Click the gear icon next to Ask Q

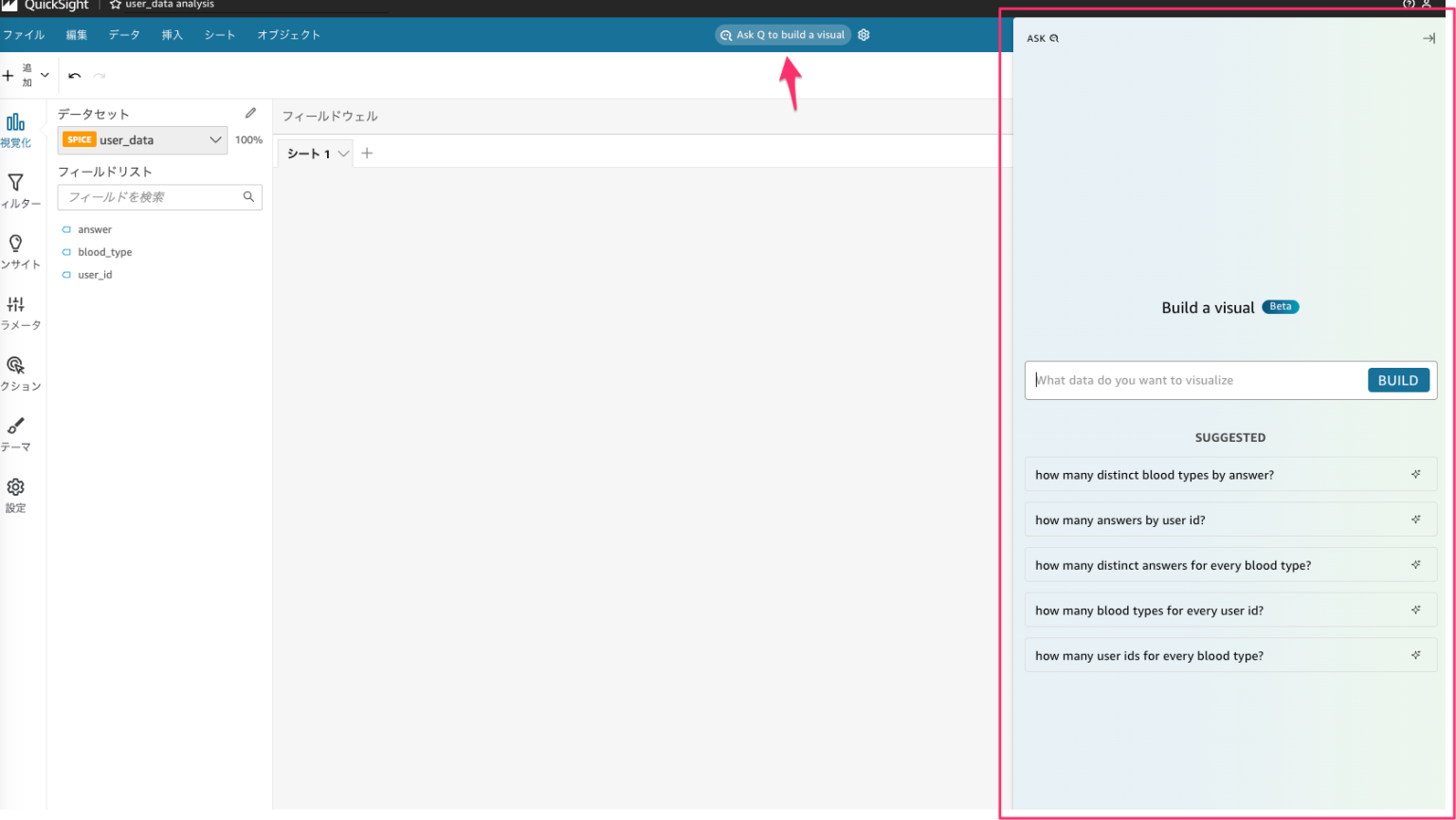[863, 34]
